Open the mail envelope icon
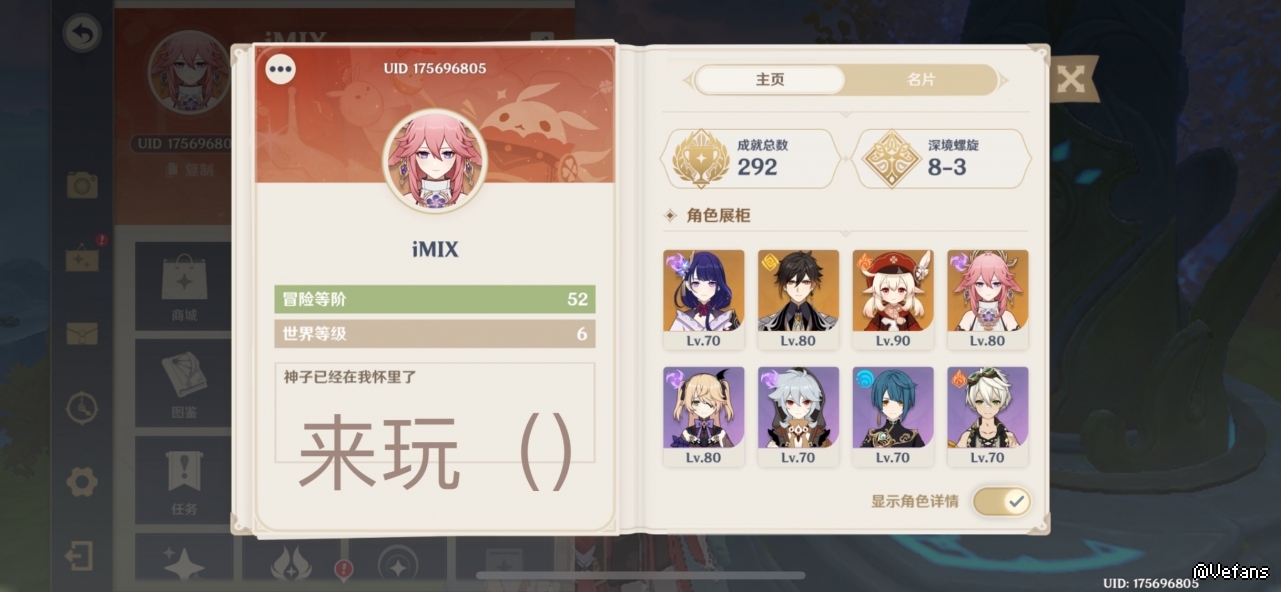This screenshot has width=1281, height=592. coord(82,333)
